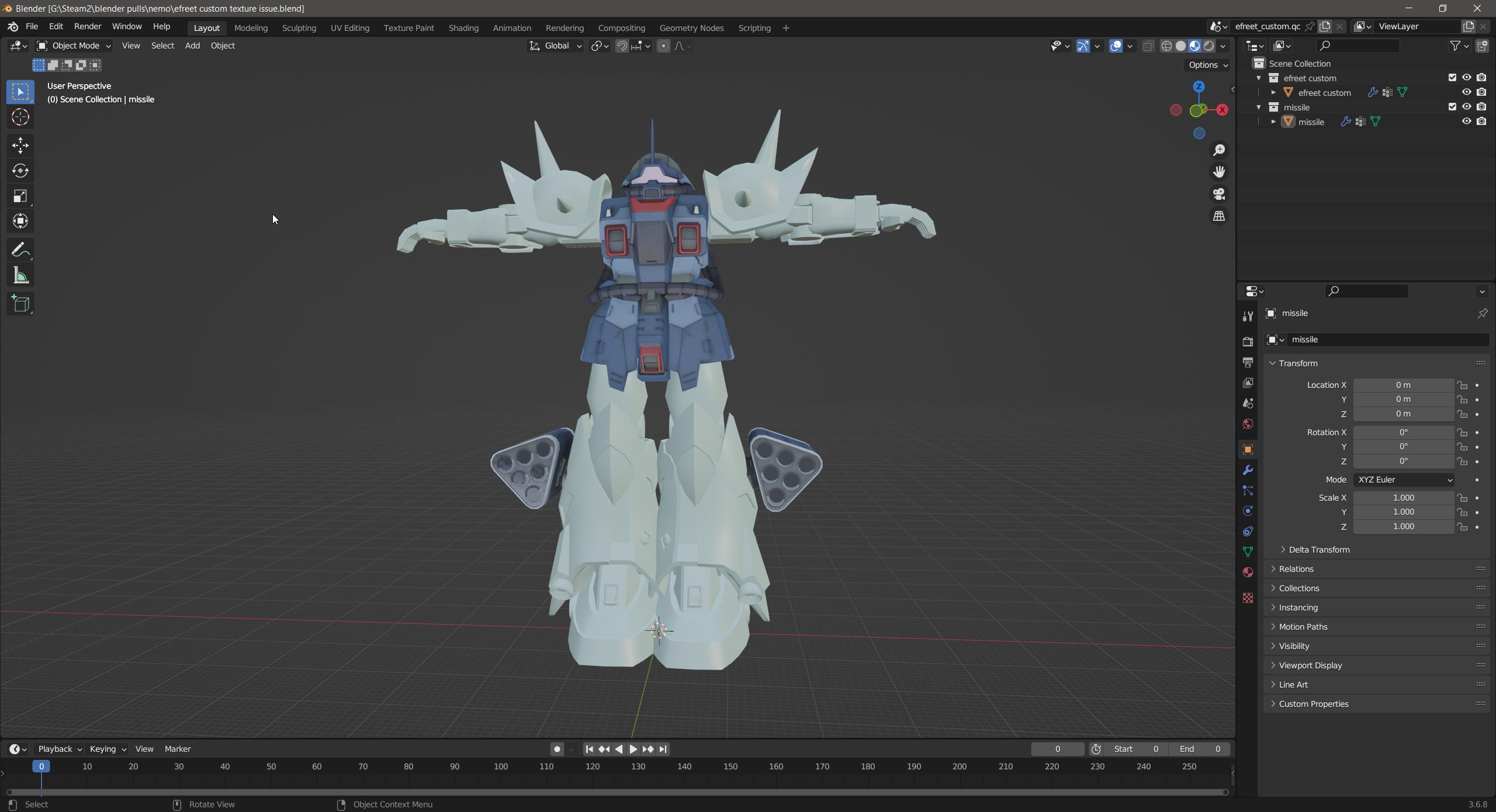Image resolution: width=1496 pixels, height=812 pixels.
Task: Click the timeline Marker menu
Action: (178, 749)
